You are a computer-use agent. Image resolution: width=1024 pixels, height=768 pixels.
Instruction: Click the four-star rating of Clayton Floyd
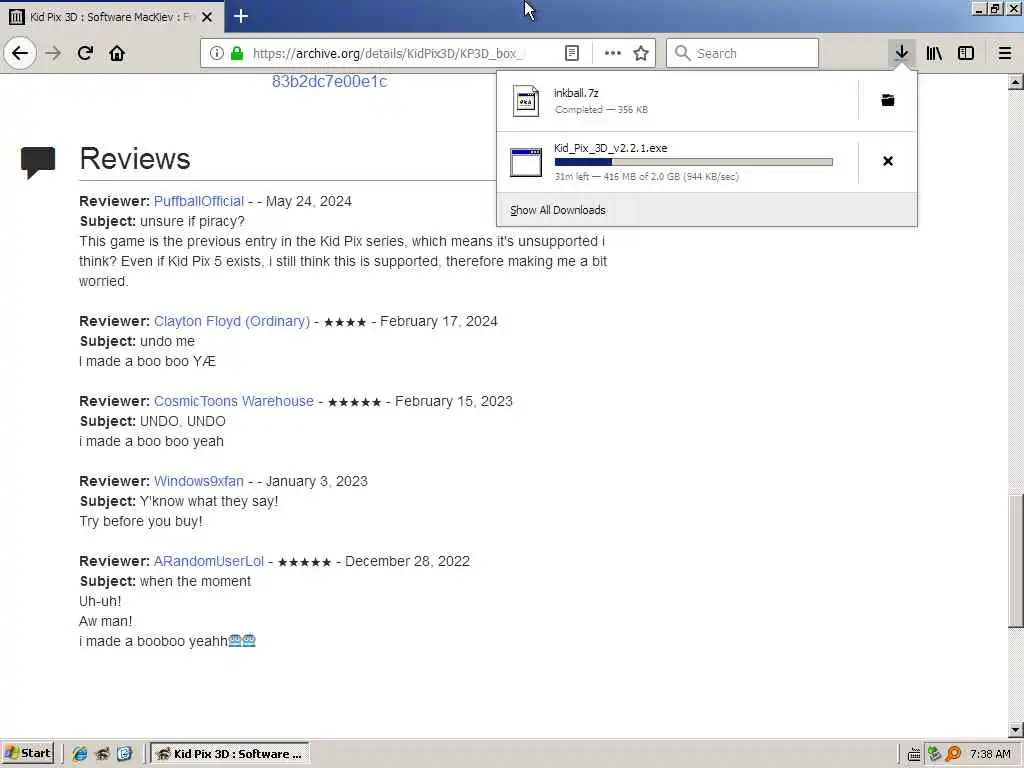[345, 322]
